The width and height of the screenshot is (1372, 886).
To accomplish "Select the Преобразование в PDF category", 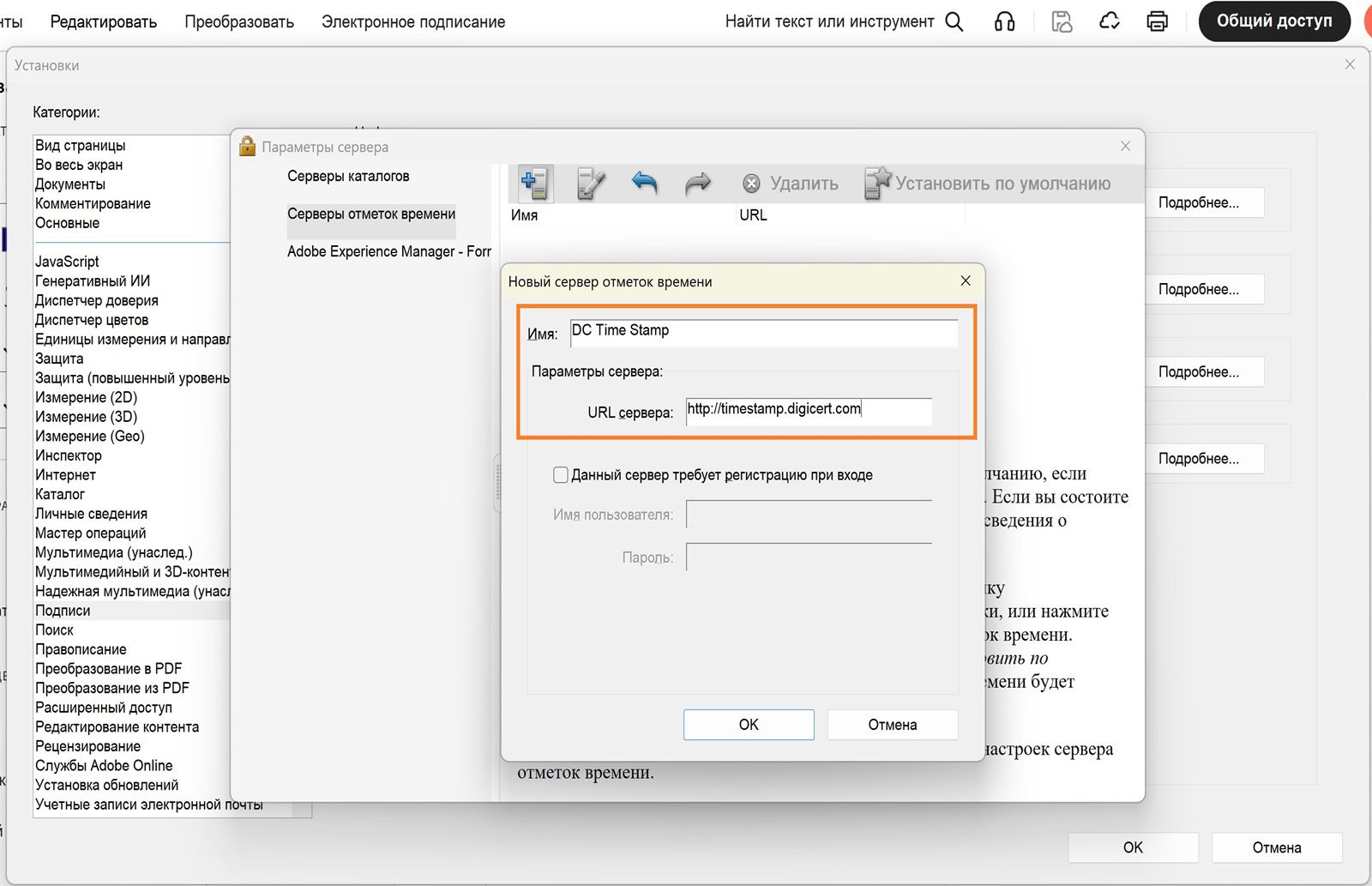I will coord(109,669).
